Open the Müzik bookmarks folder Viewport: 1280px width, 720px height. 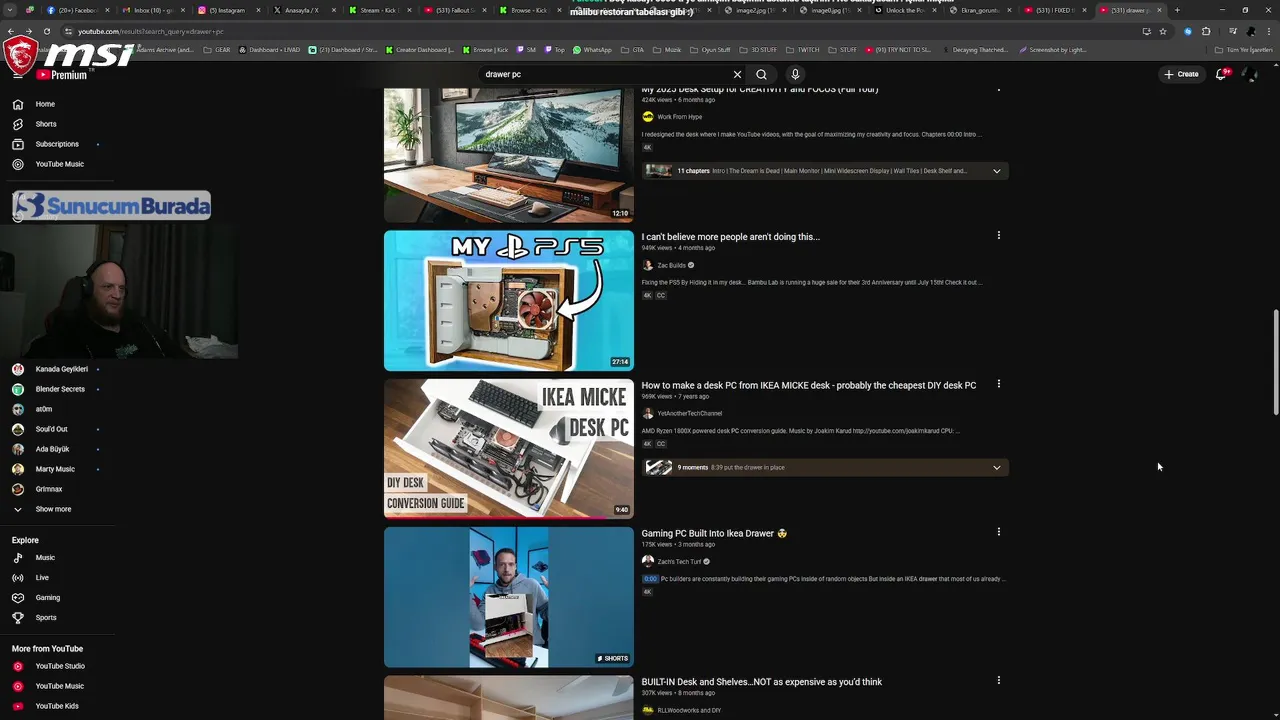tap(668, 50)
